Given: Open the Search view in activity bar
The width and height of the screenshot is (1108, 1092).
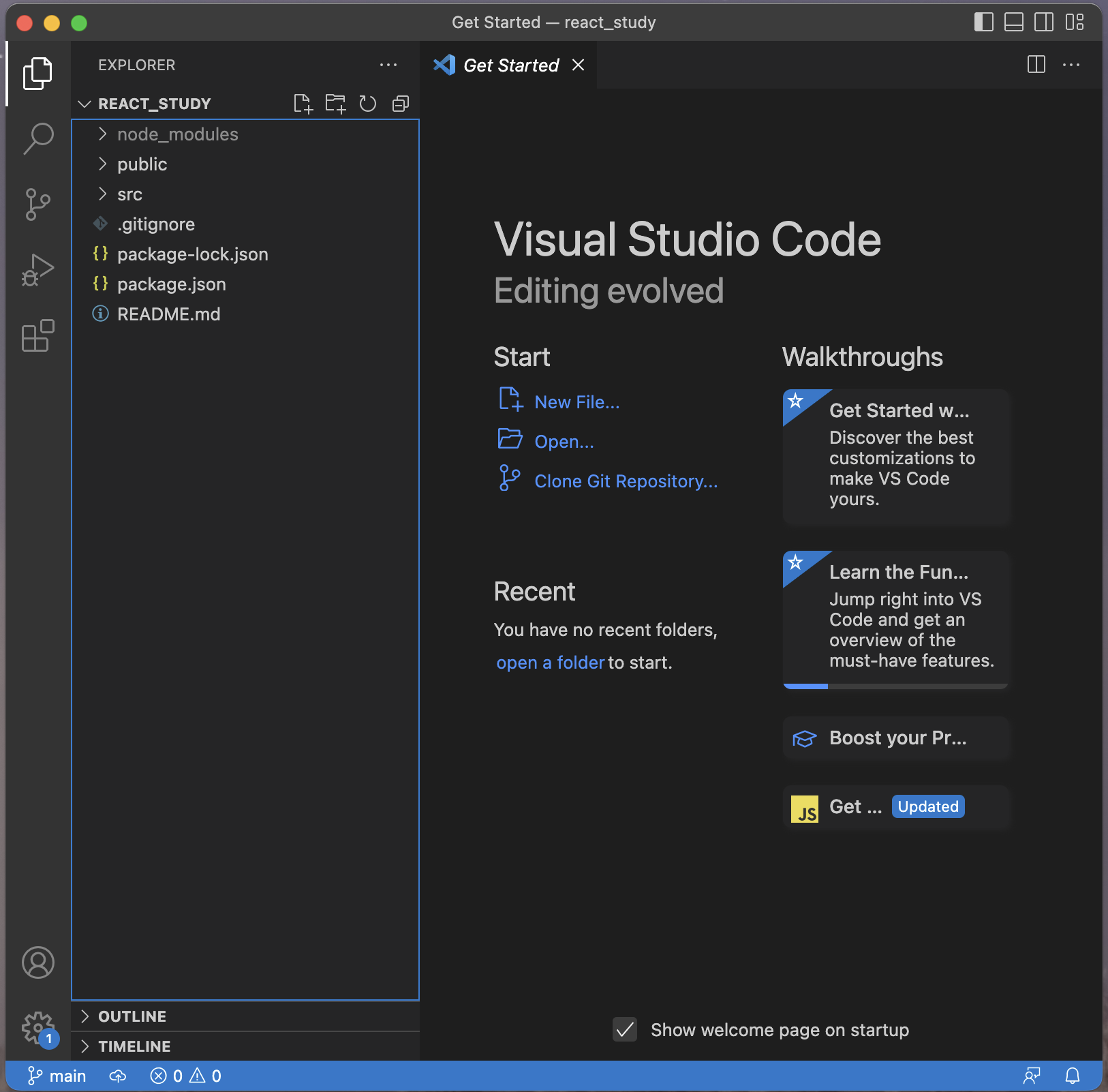Looking at the screenshot, I should (37, 138).
